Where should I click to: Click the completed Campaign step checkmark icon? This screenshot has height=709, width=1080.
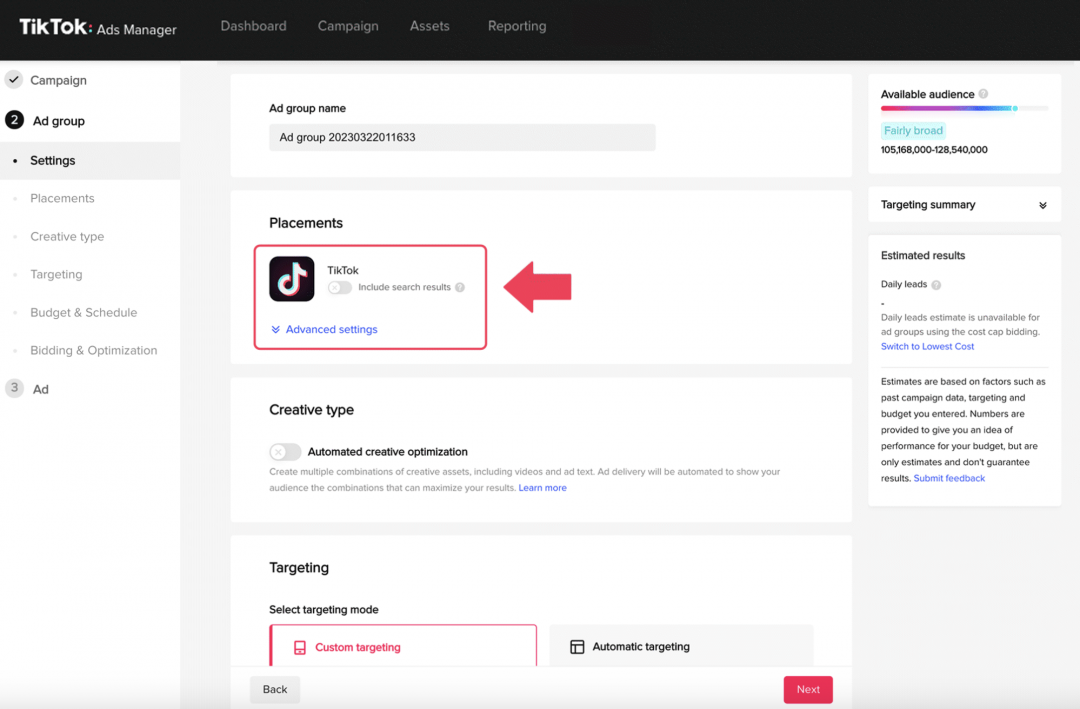click(x=14, y=79)
